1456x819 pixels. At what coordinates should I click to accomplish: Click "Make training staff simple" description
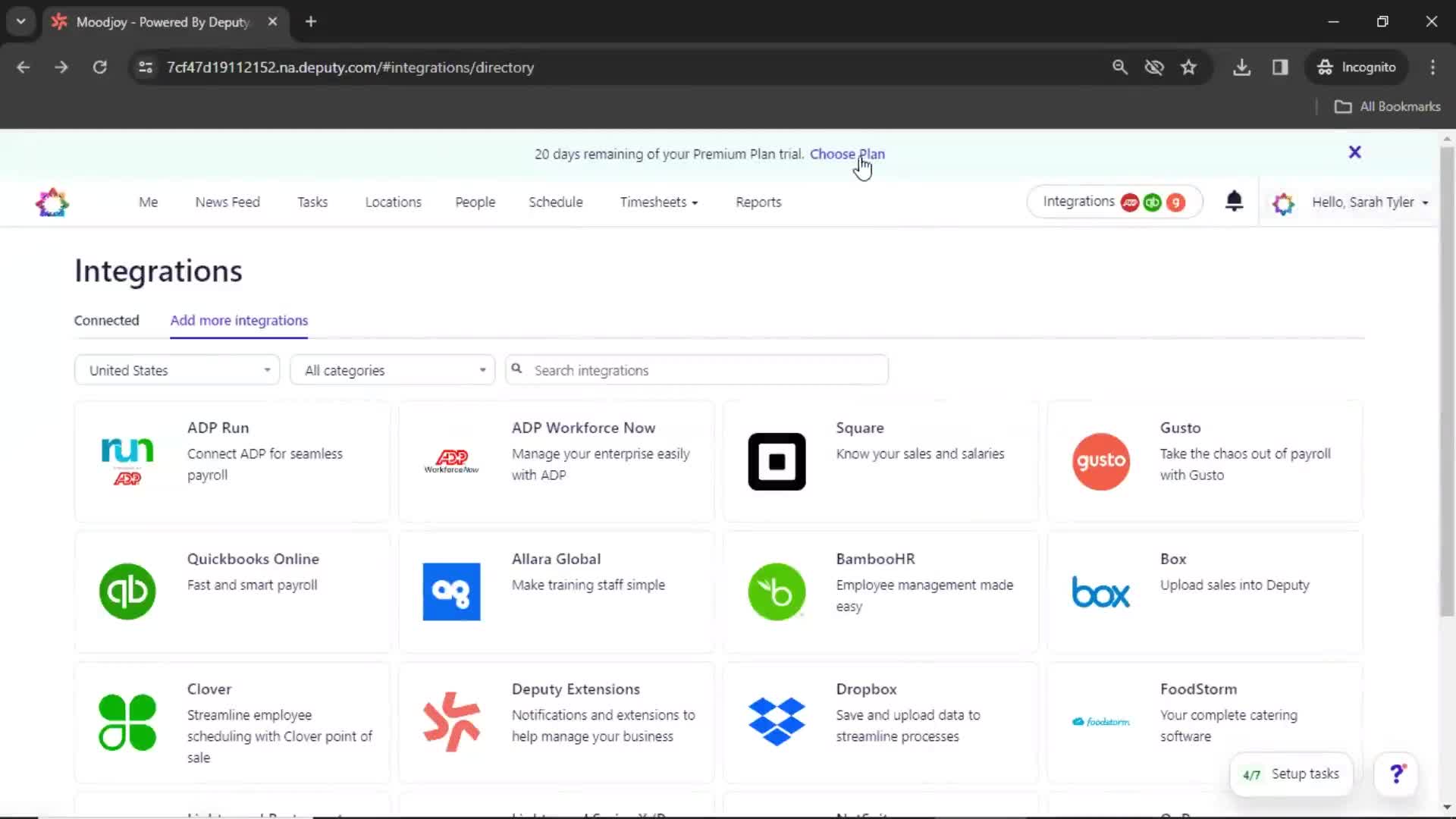pos(588,585)
